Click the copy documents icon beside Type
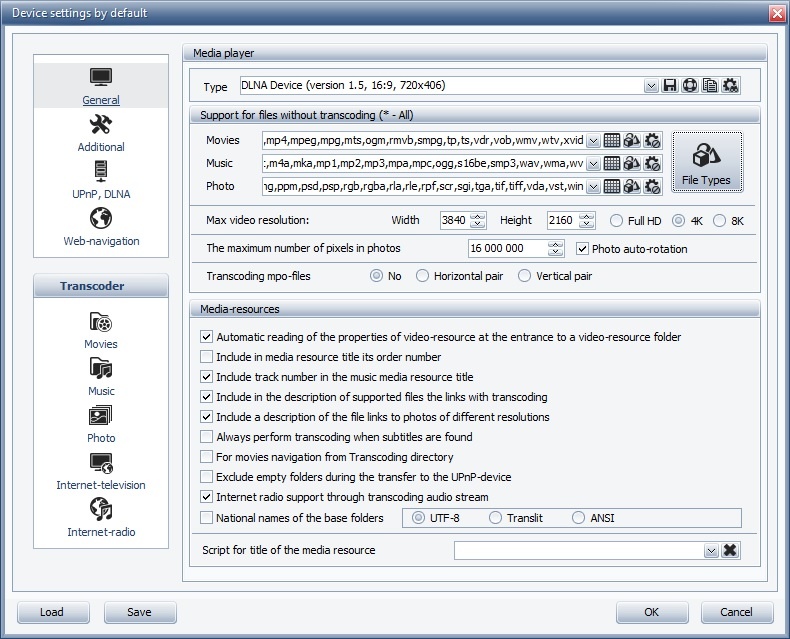 click(x=710, y=85)
